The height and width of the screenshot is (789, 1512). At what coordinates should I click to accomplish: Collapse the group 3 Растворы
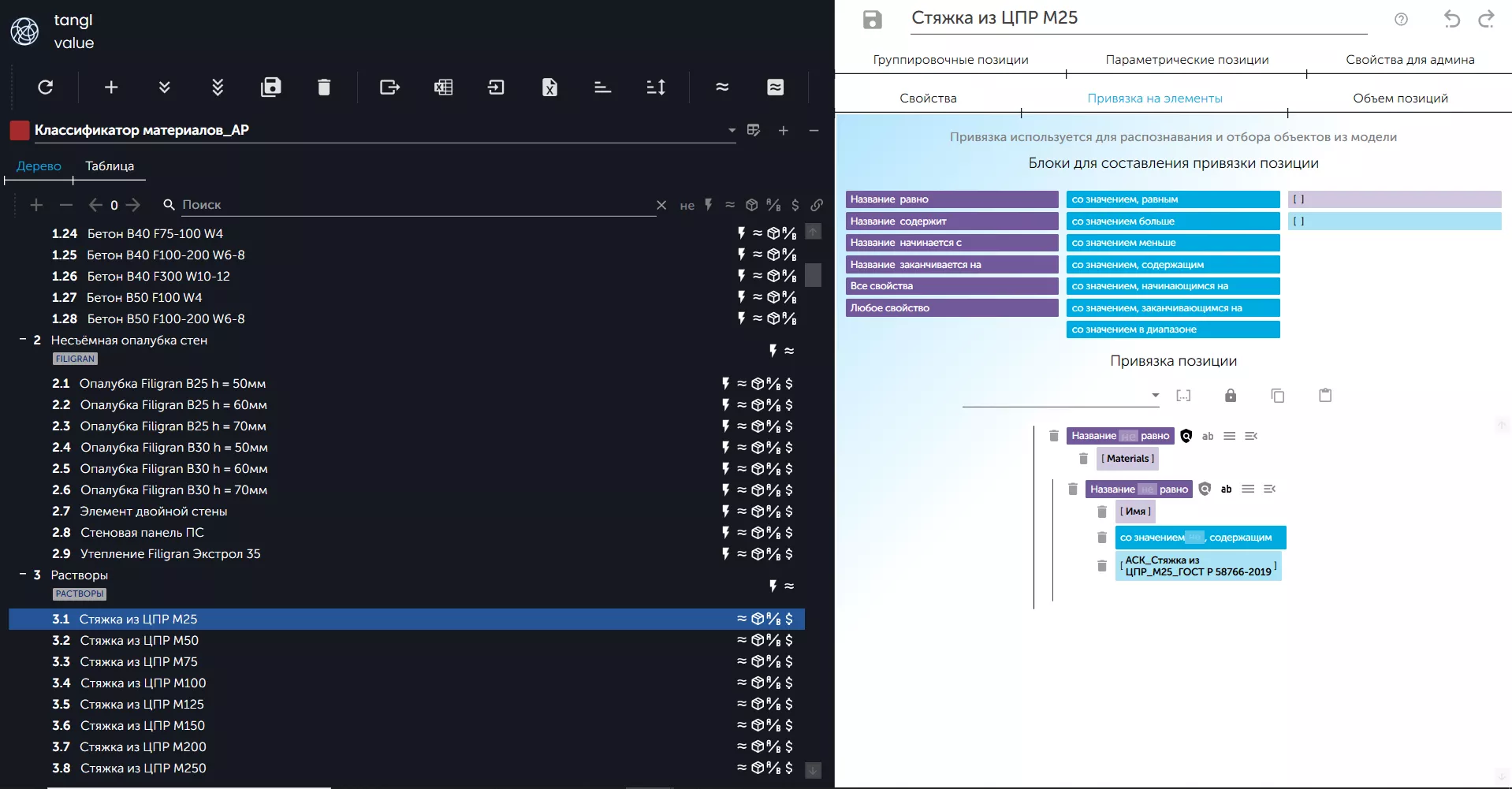click(x=23, y=575)
